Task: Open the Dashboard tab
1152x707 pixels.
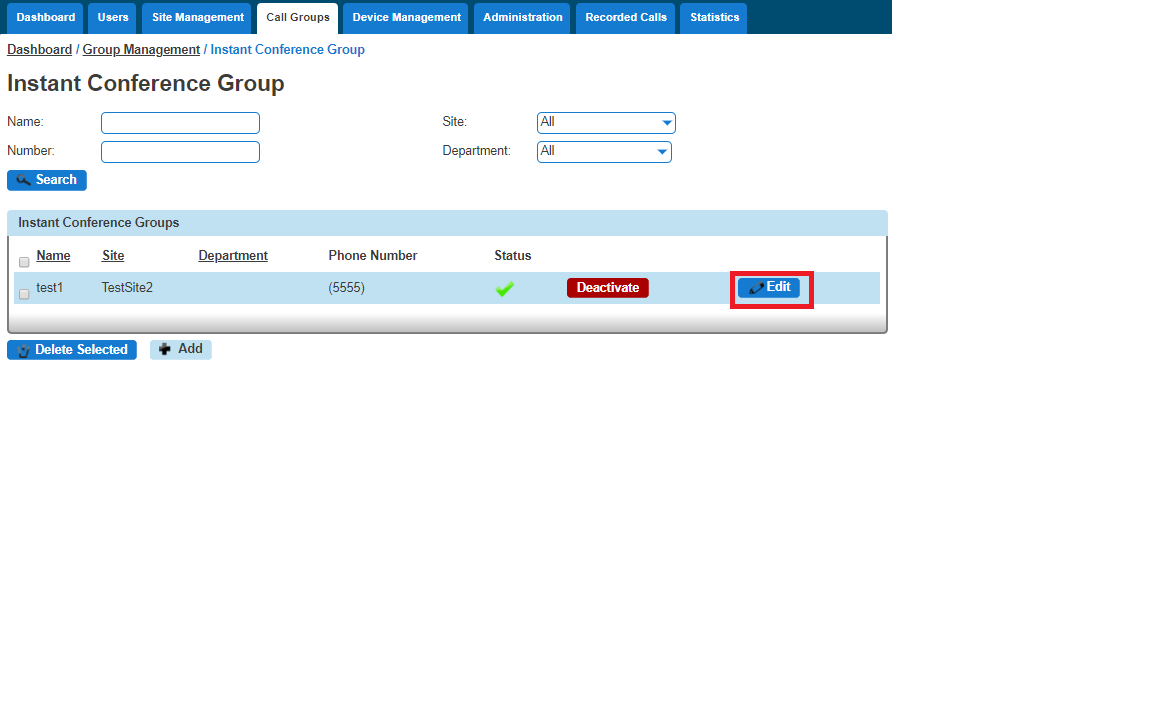Action: [46, 18]
